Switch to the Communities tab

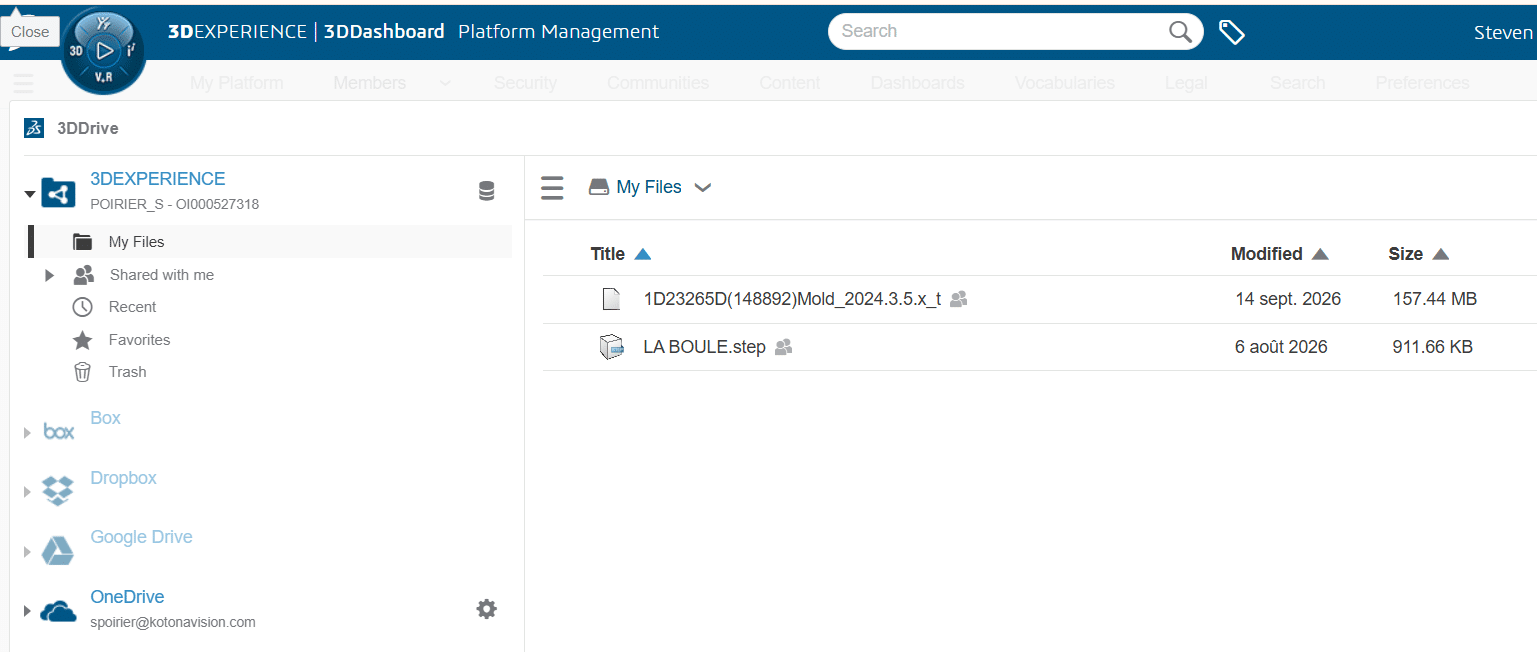point(658,83)
